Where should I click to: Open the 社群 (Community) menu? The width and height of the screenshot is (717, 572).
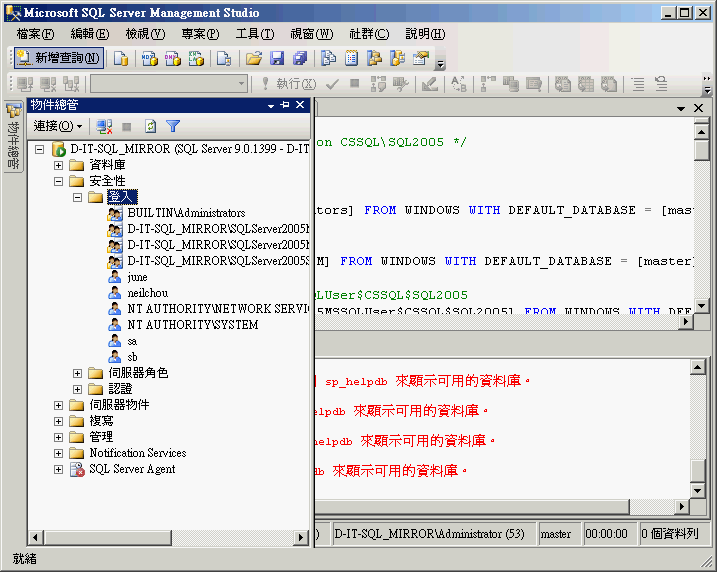click(369, 34)
